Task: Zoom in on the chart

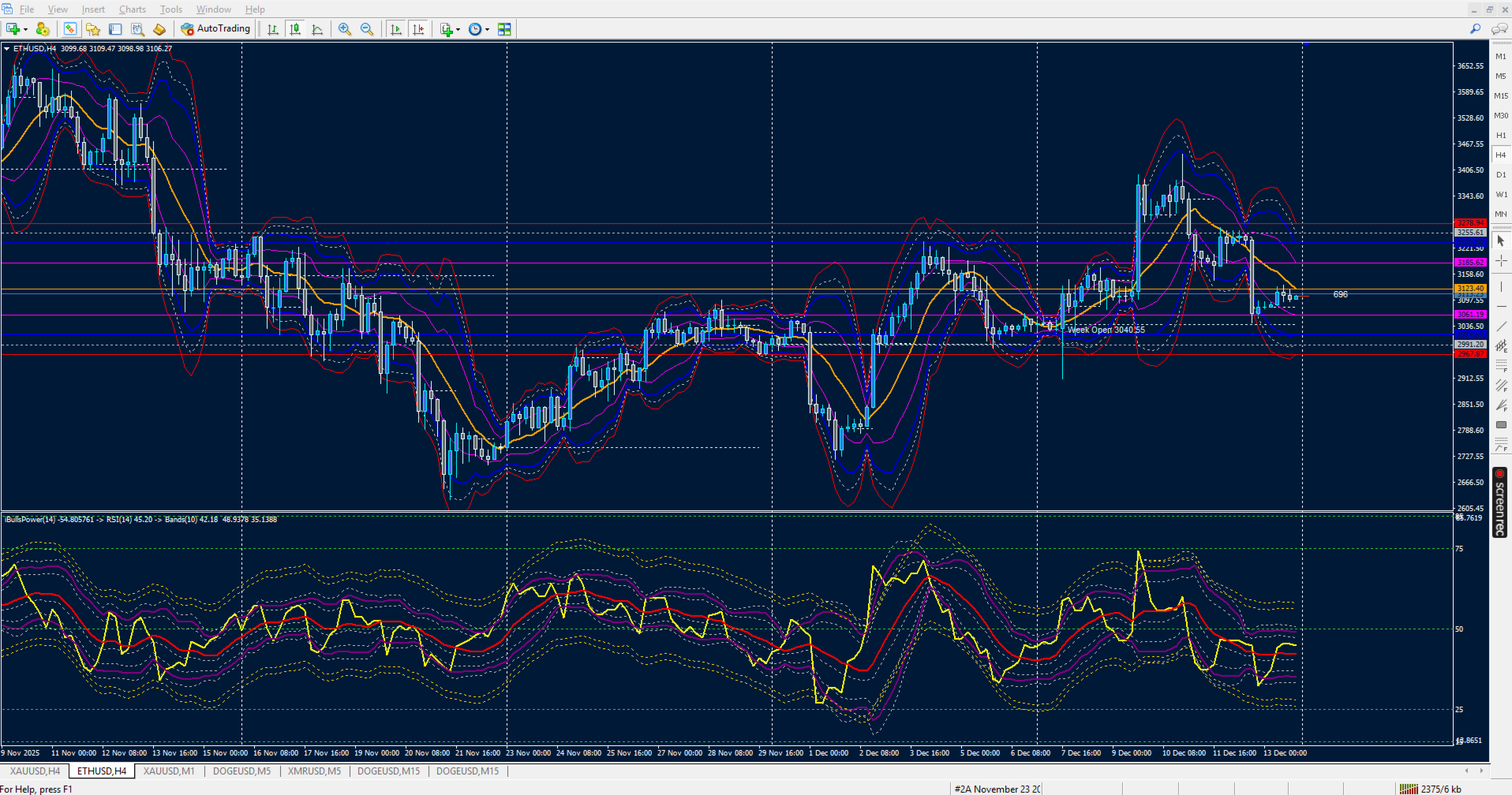Action: [x=345, y=29]
